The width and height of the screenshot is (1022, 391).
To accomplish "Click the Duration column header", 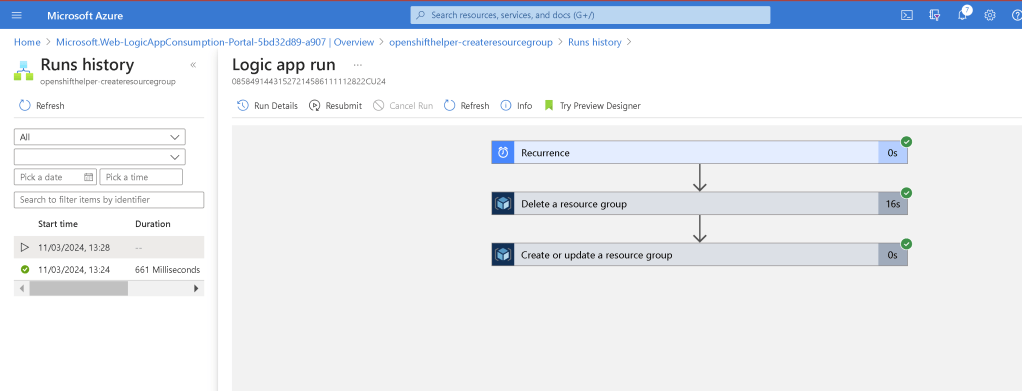I will pyautogui.click(x=153, y=224).
